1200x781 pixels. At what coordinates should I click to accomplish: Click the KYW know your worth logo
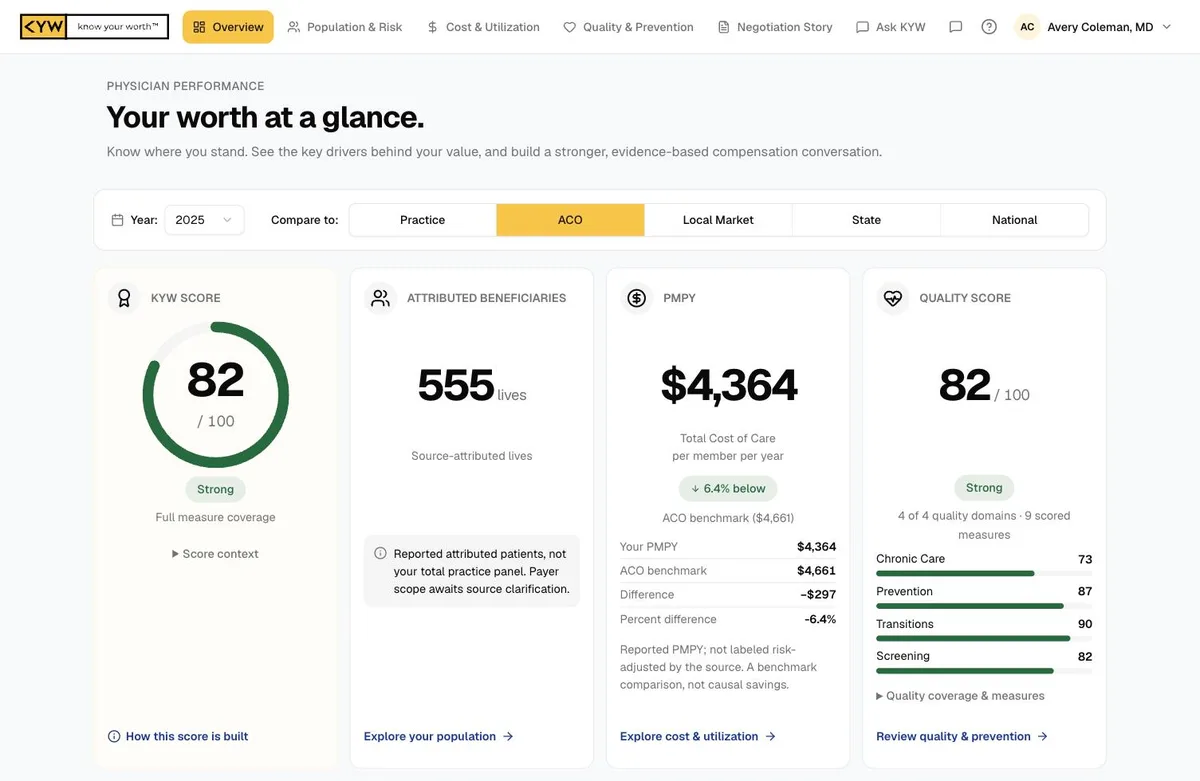coord(94,27)
